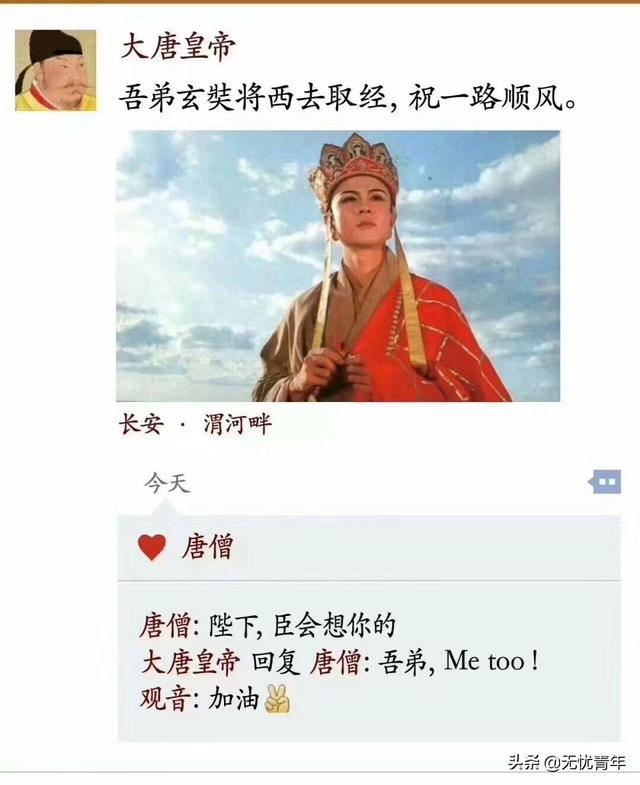
Task: Click the victory hand emoji after 加油
Action: pyautogui.click(x=277, y=698)
